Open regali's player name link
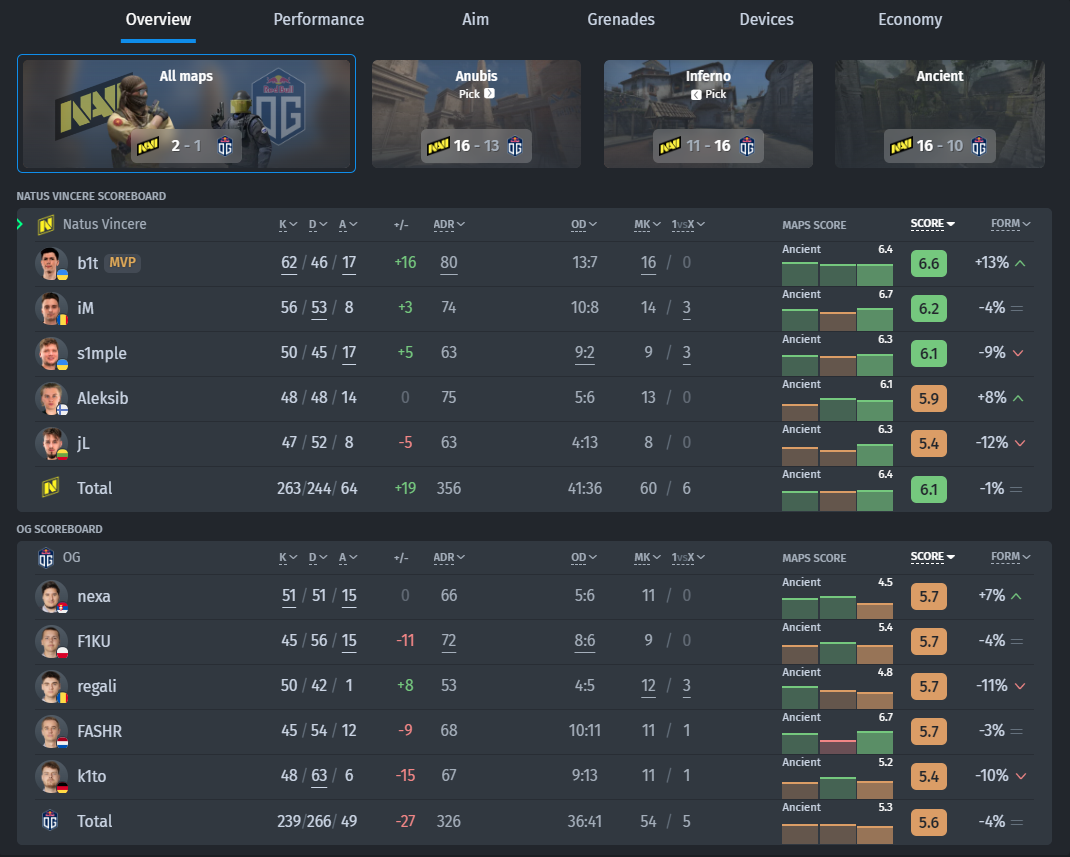The image size is (1070, 857). click(96, 686)
